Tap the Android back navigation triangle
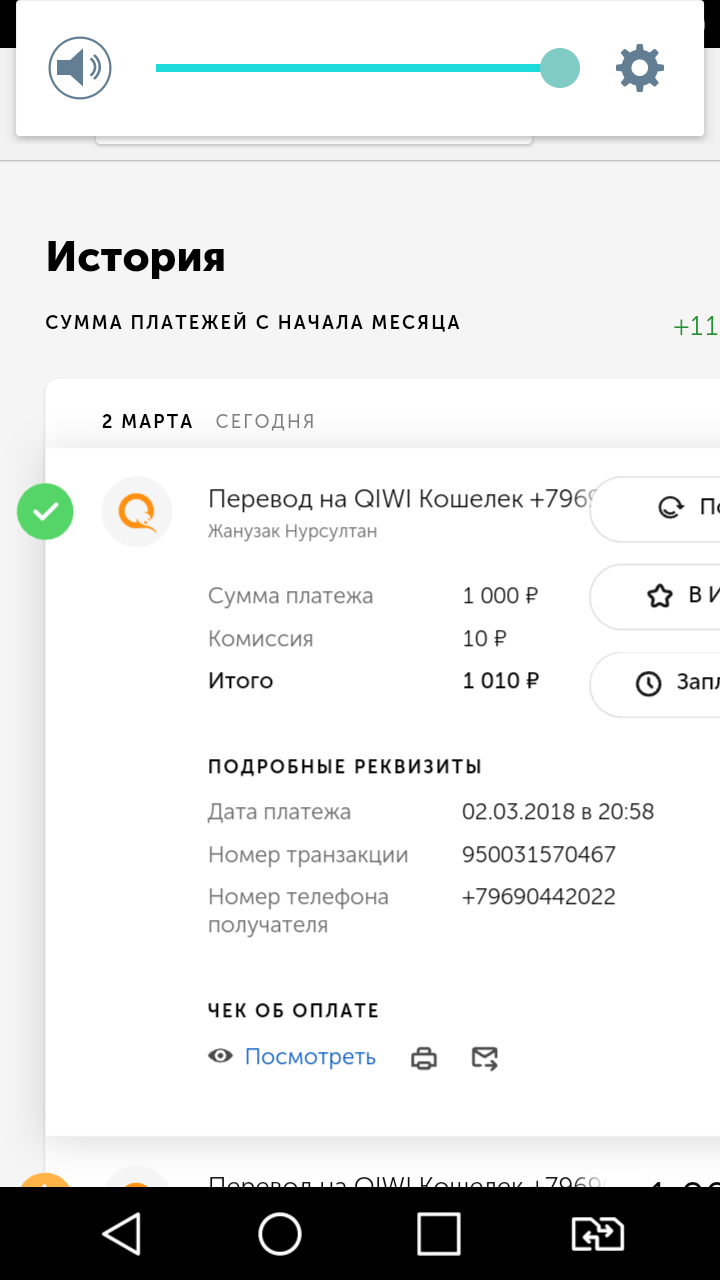 122,1234
